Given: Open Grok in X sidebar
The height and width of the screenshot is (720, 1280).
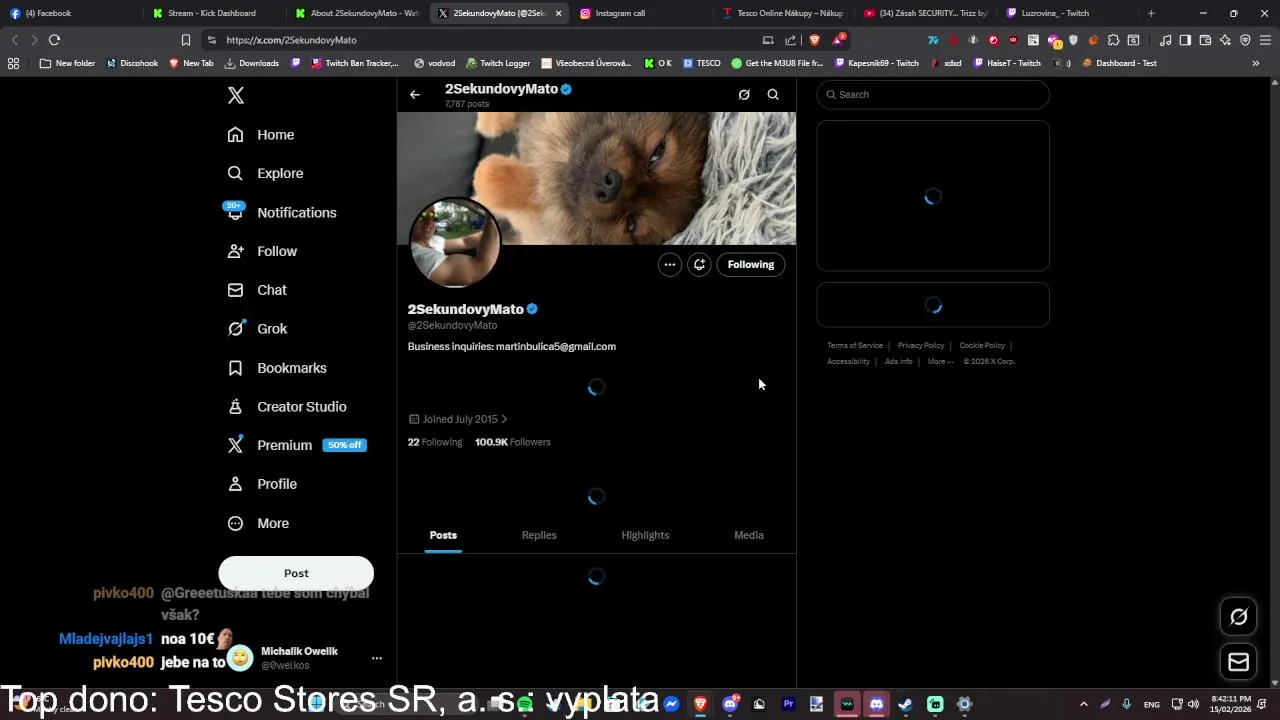Looking at the screenshot, I should pos(257,329).
